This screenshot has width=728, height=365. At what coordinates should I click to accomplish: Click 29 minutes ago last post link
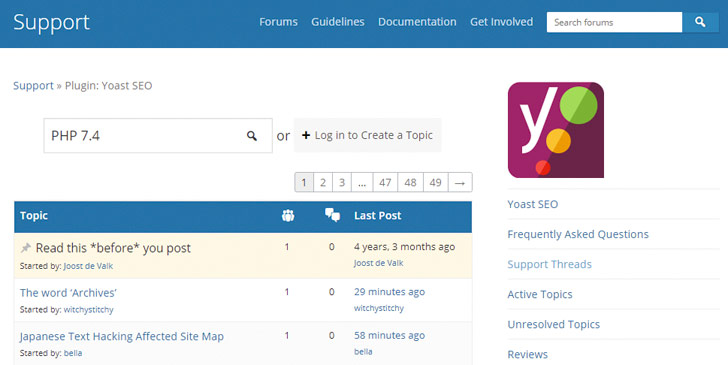[389, 292]
